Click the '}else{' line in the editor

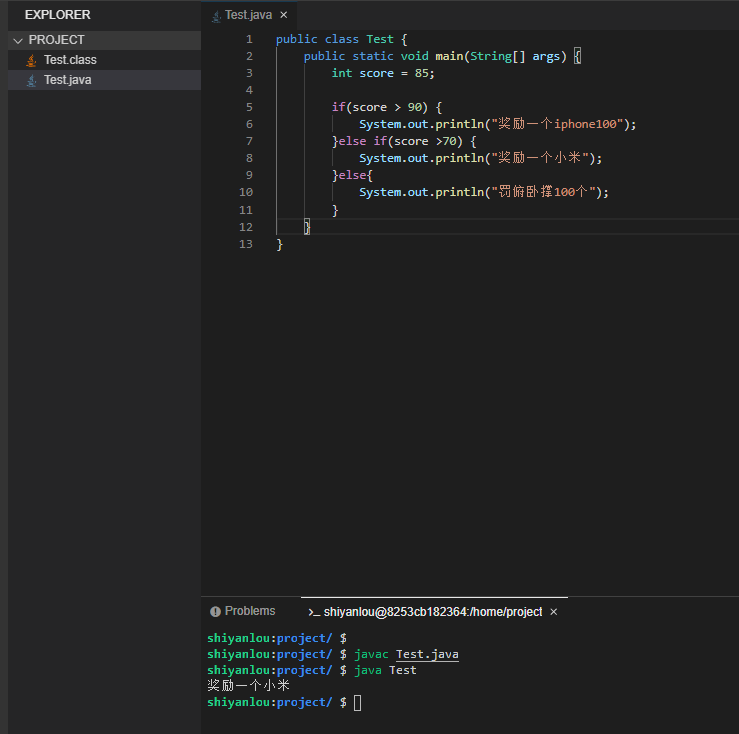coord(352,175)
